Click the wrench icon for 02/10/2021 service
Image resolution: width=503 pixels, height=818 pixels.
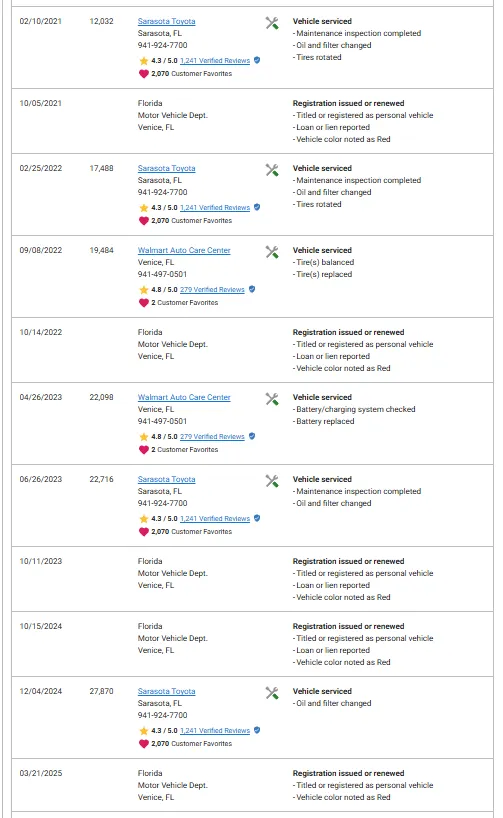coord(272,23)
